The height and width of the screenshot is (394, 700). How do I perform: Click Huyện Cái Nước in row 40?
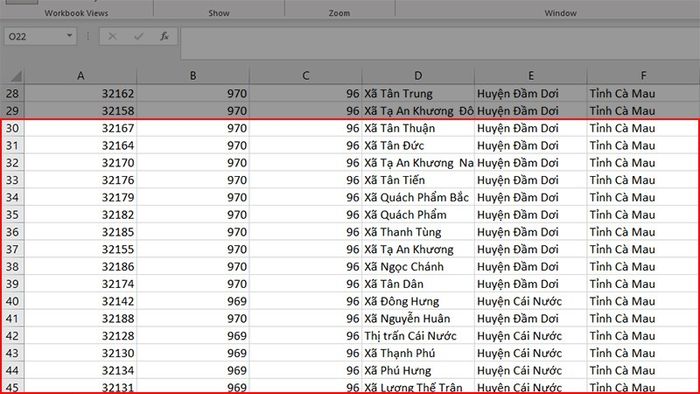tap(530, 301)
